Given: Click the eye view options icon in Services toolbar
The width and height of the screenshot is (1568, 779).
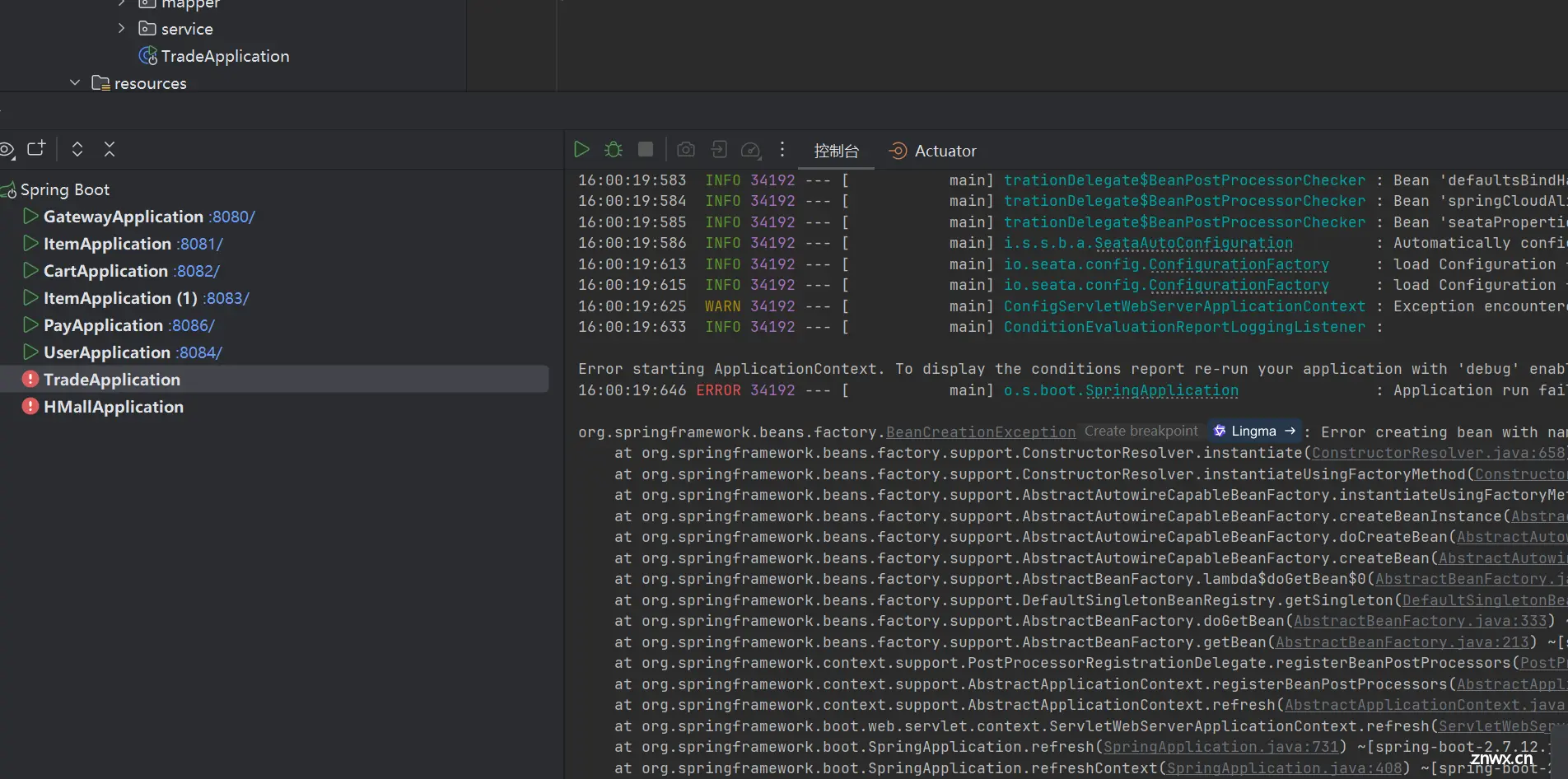Looking at the screenshot, I should pos(7,149).
